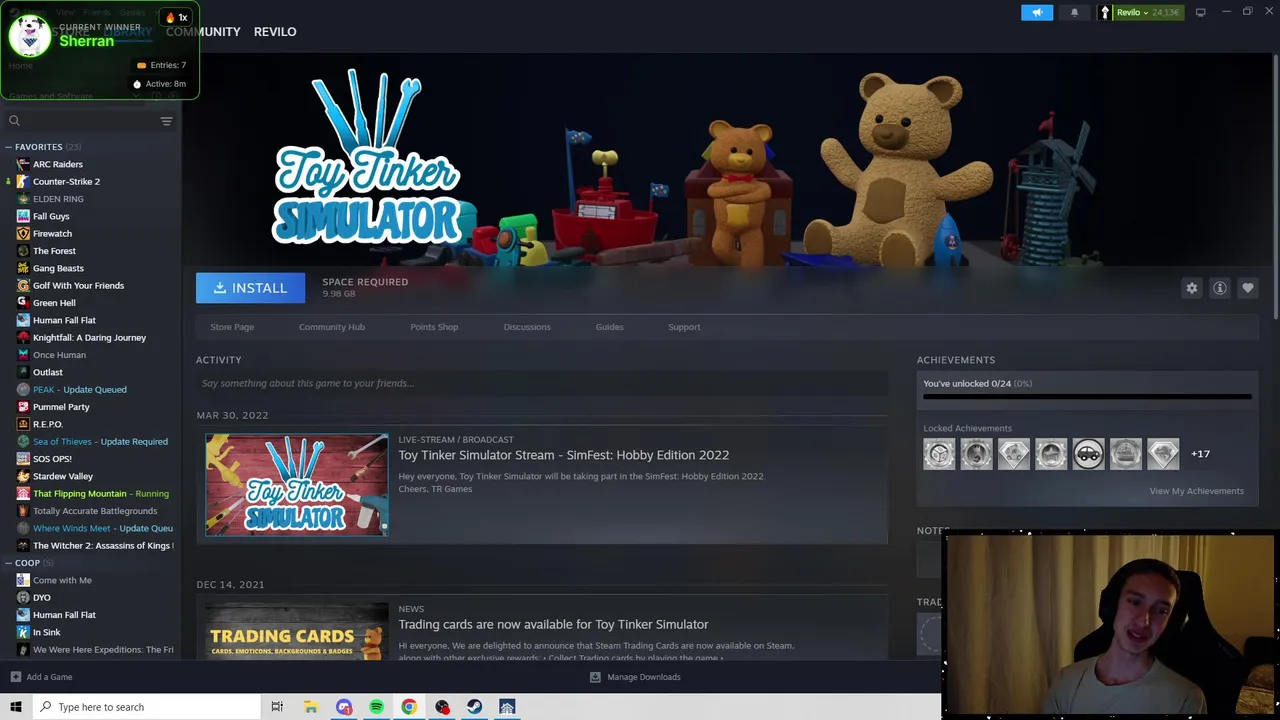Image resolution: width=1280 pixels, height=720 pixels.
Task: Click the achievements progress bar
Action: (1087, 397)
